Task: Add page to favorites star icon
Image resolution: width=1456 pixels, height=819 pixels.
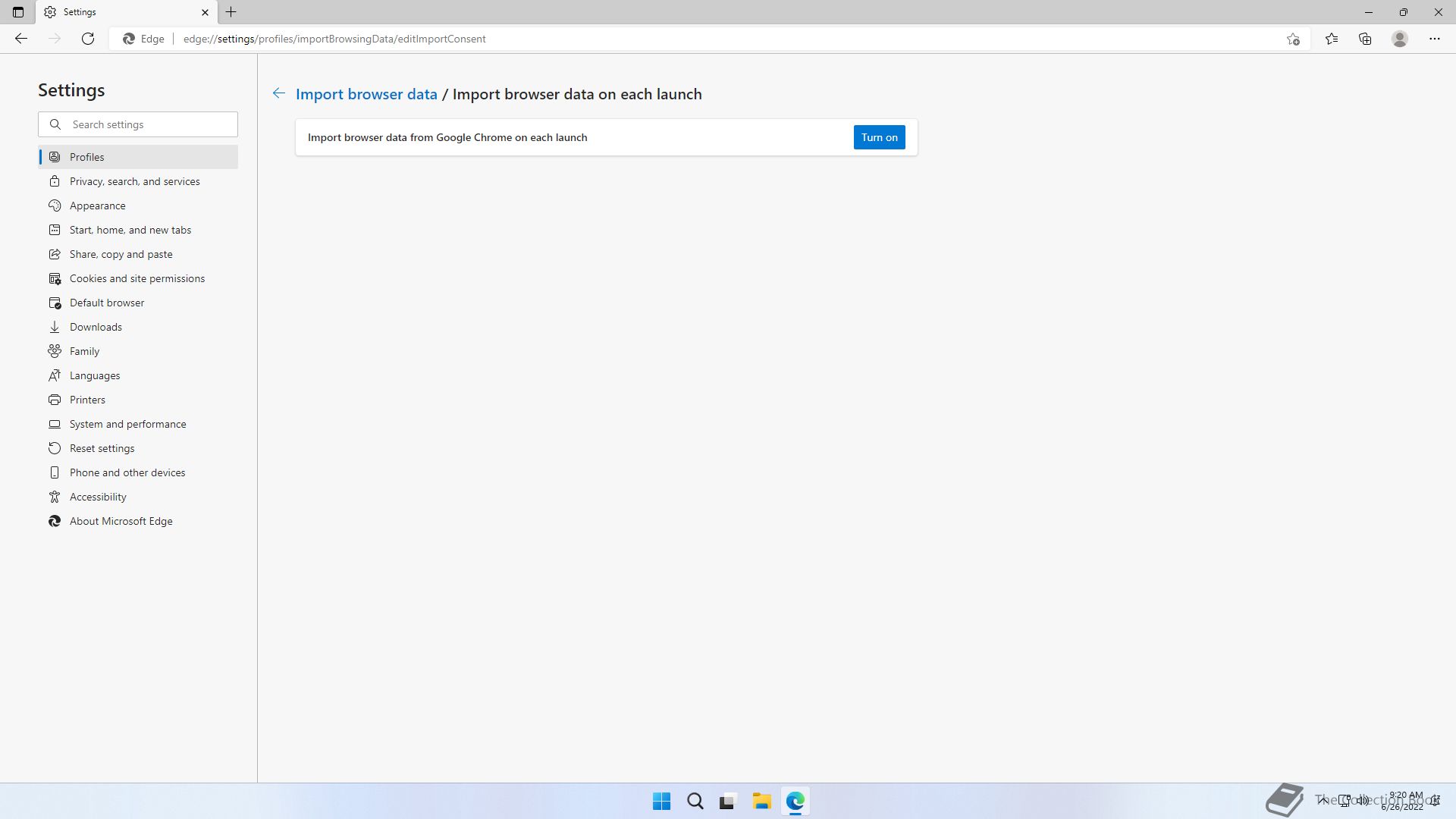Action: (x=1293, y=39)
